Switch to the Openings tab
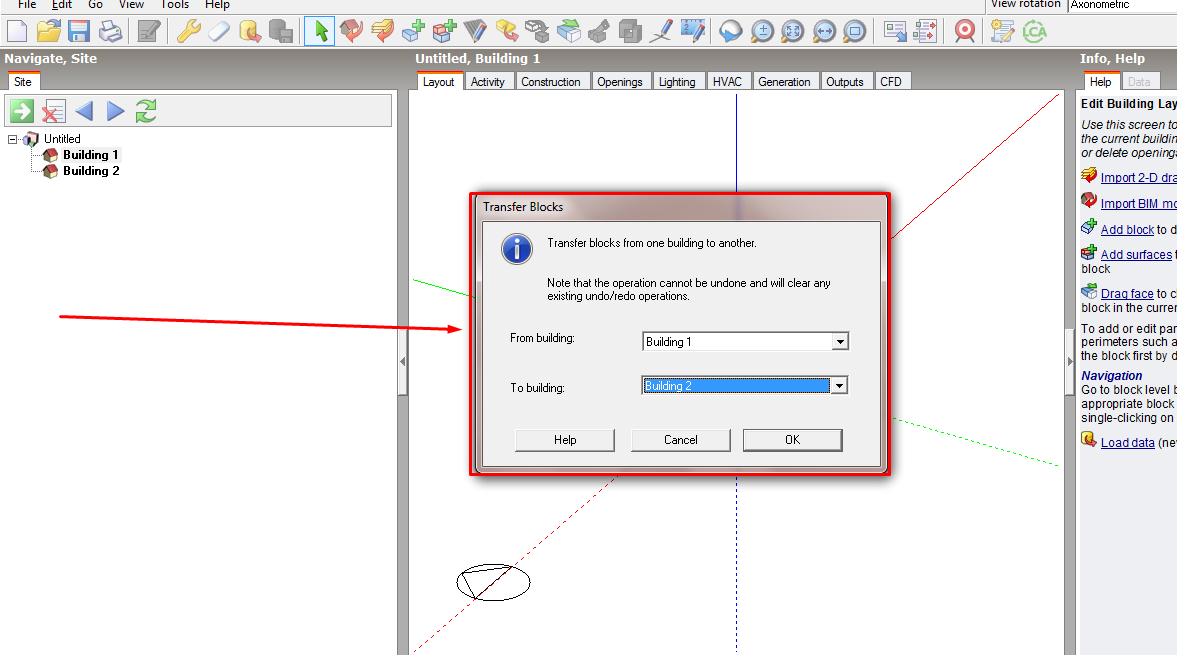 pos(620,82)
